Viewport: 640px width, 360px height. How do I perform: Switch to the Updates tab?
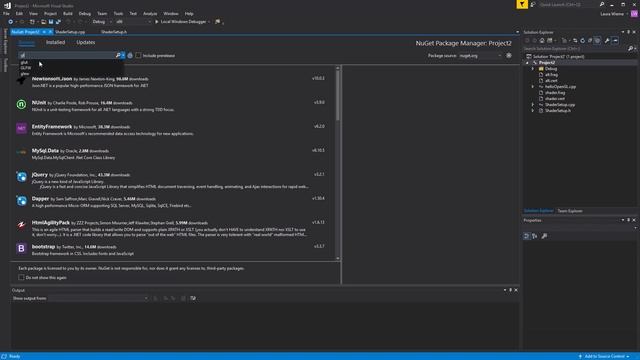click(x=86, y=42)
